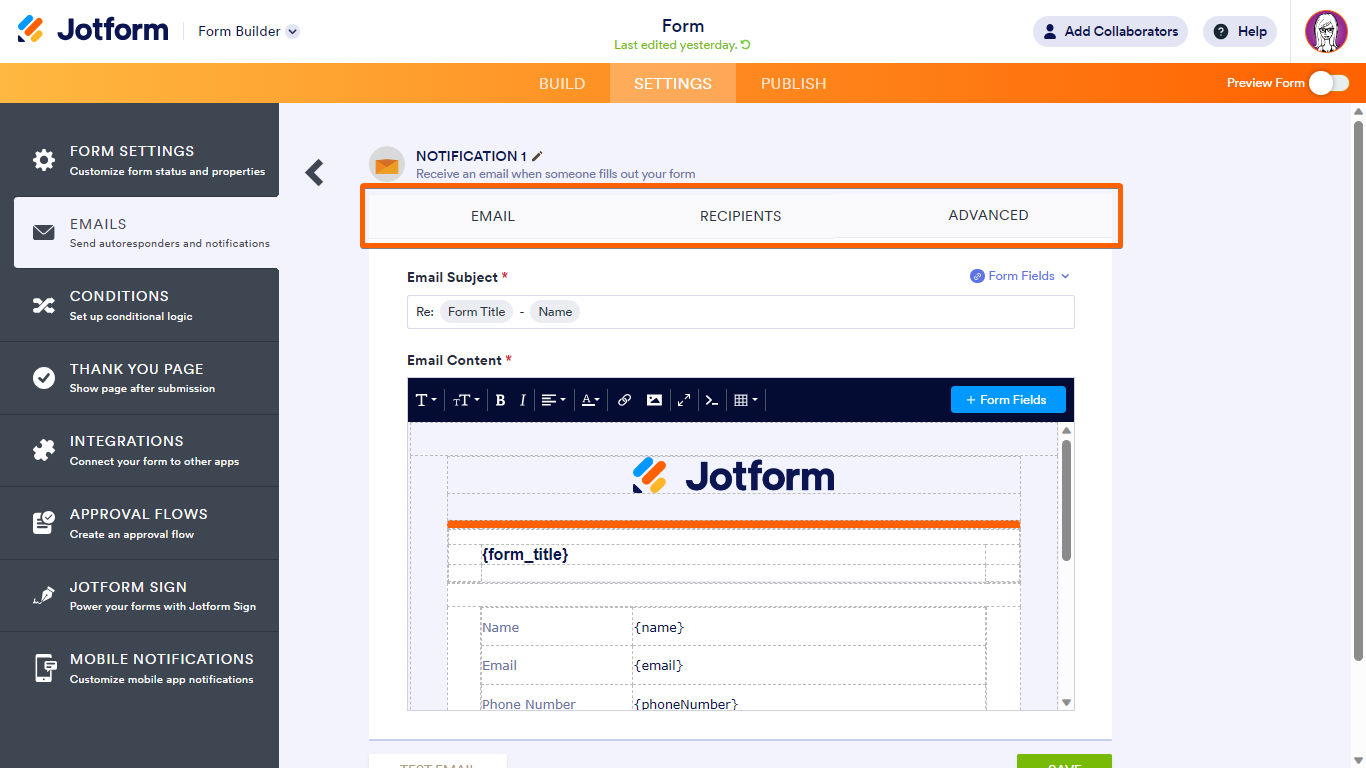Toggle italic formatting
The image size is (1366, 768).
coord(523,400)
